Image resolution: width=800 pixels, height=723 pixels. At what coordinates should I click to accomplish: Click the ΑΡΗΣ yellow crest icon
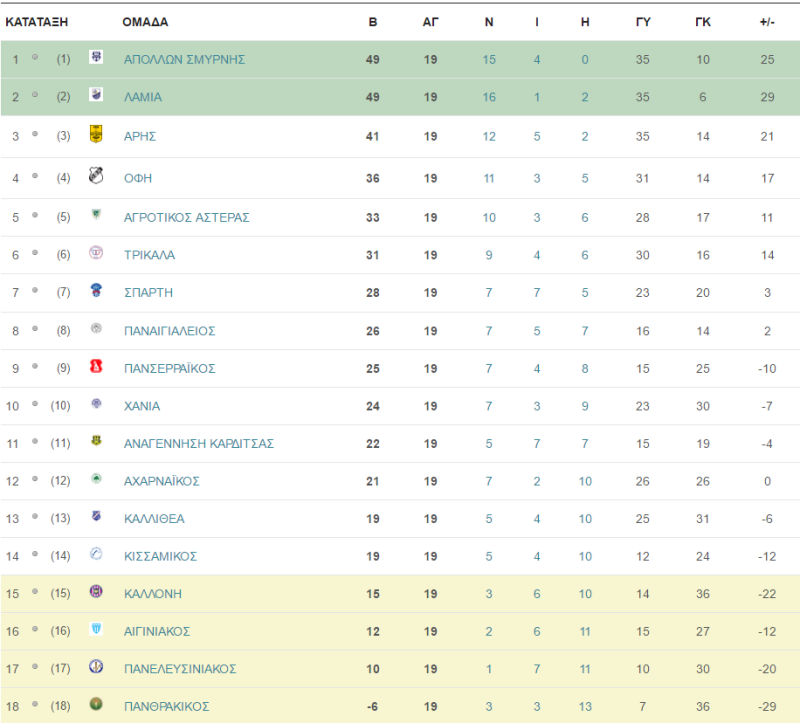point(96,134)
